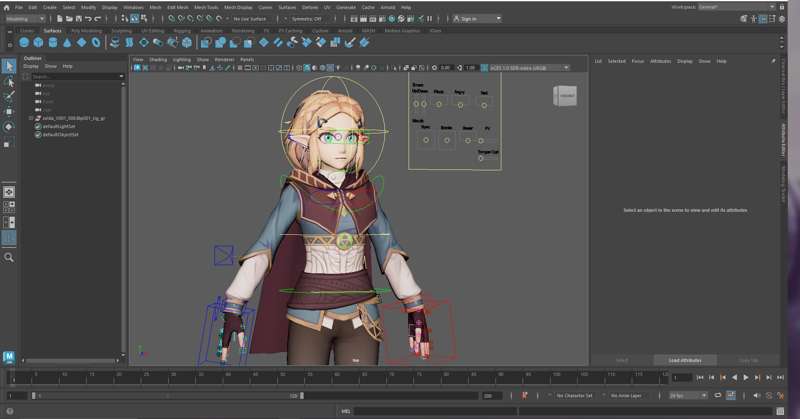Create a NURBS cylinder from shelf
The image size is (800, 419).
[53, 43]
